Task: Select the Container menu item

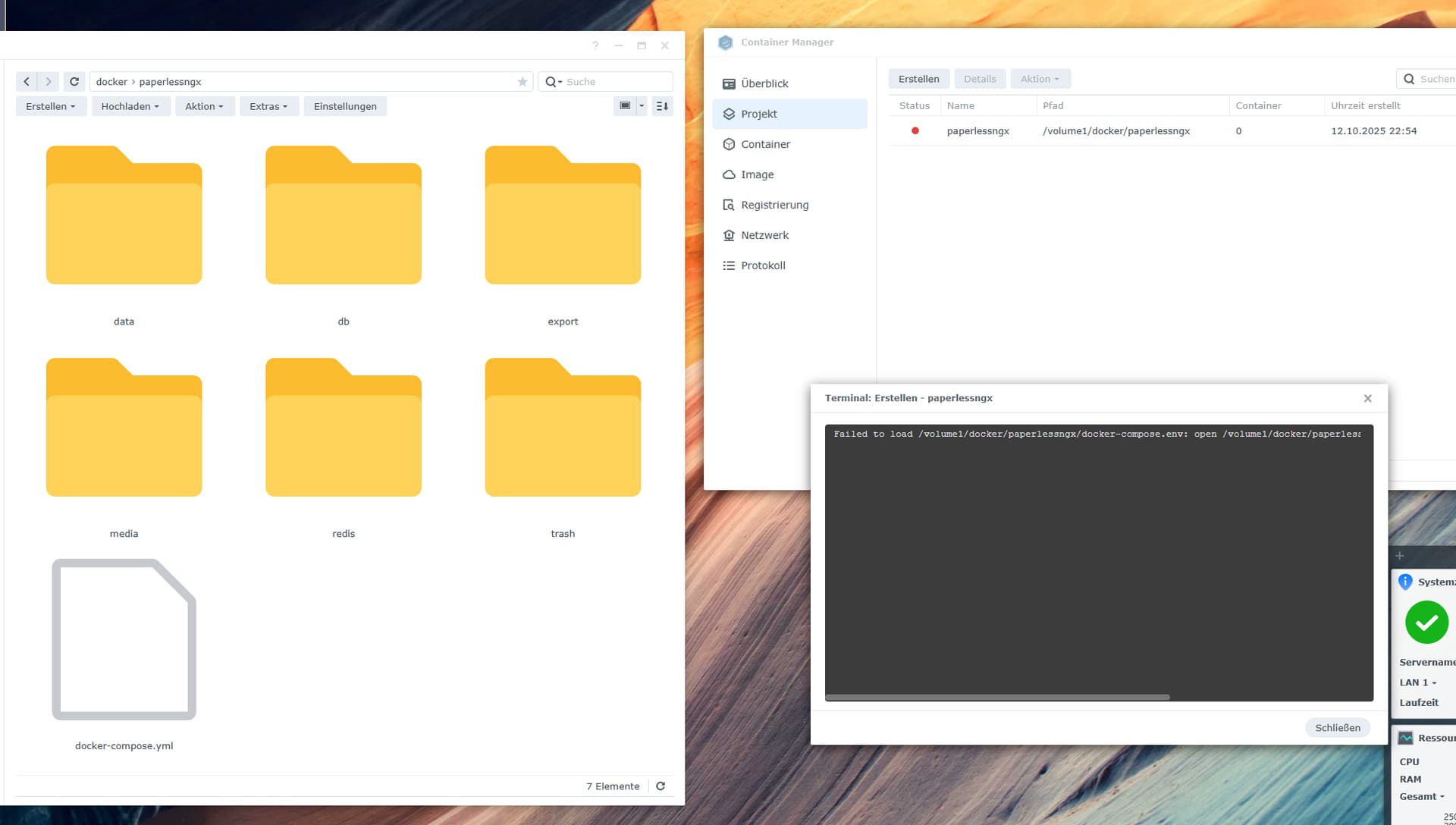Action: point(764,144)
